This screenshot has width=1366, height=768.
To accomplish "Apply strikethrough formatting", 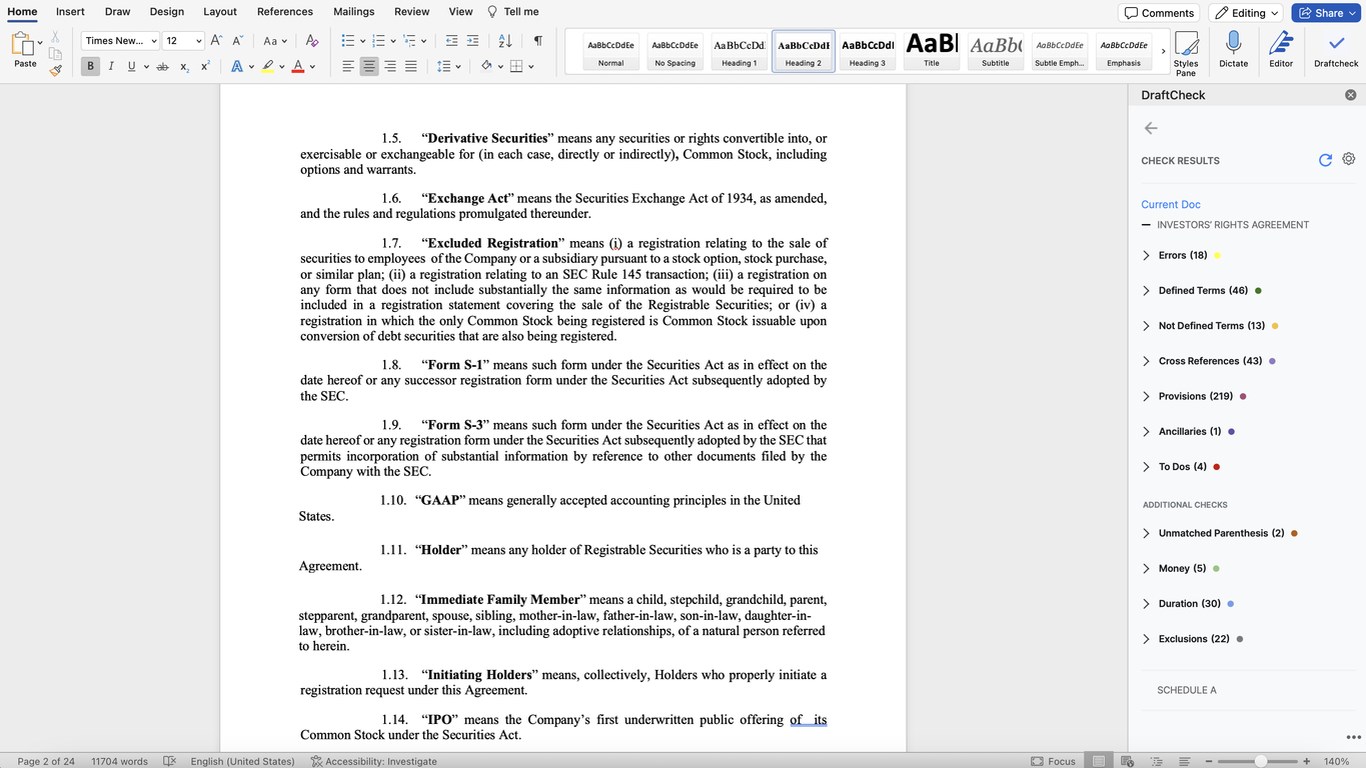I will click(162, 67).
